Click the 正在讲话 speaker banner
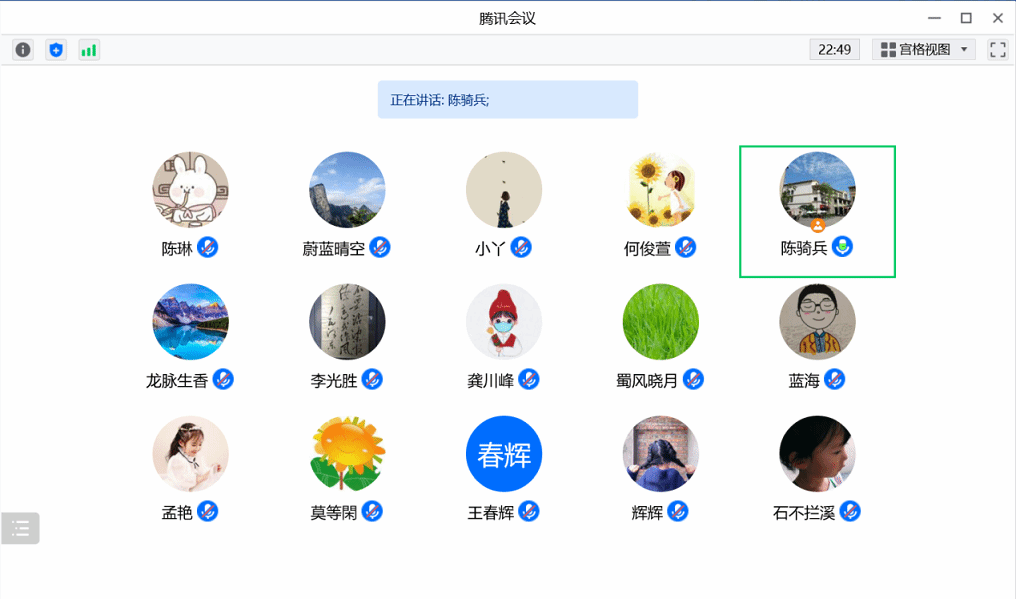1016x599 pixels. click(507, 100)
